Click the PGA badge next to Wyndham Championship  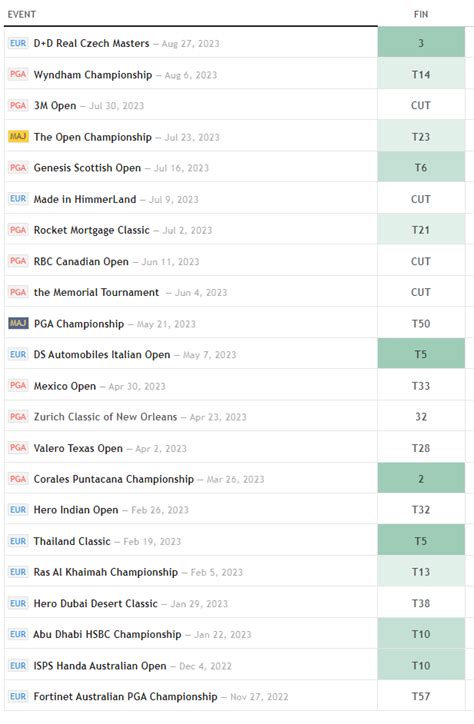[x=18, y=74]
